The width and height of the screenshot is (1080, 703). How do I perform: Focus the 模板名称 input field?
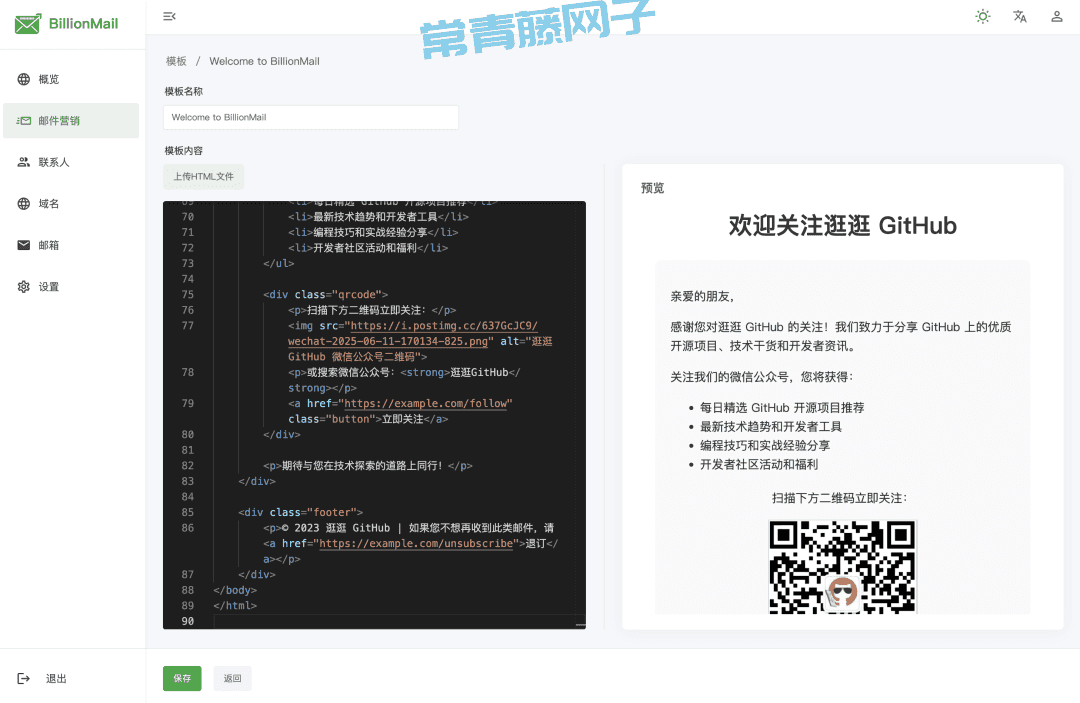pyautogui.click(x=310, y=117)
